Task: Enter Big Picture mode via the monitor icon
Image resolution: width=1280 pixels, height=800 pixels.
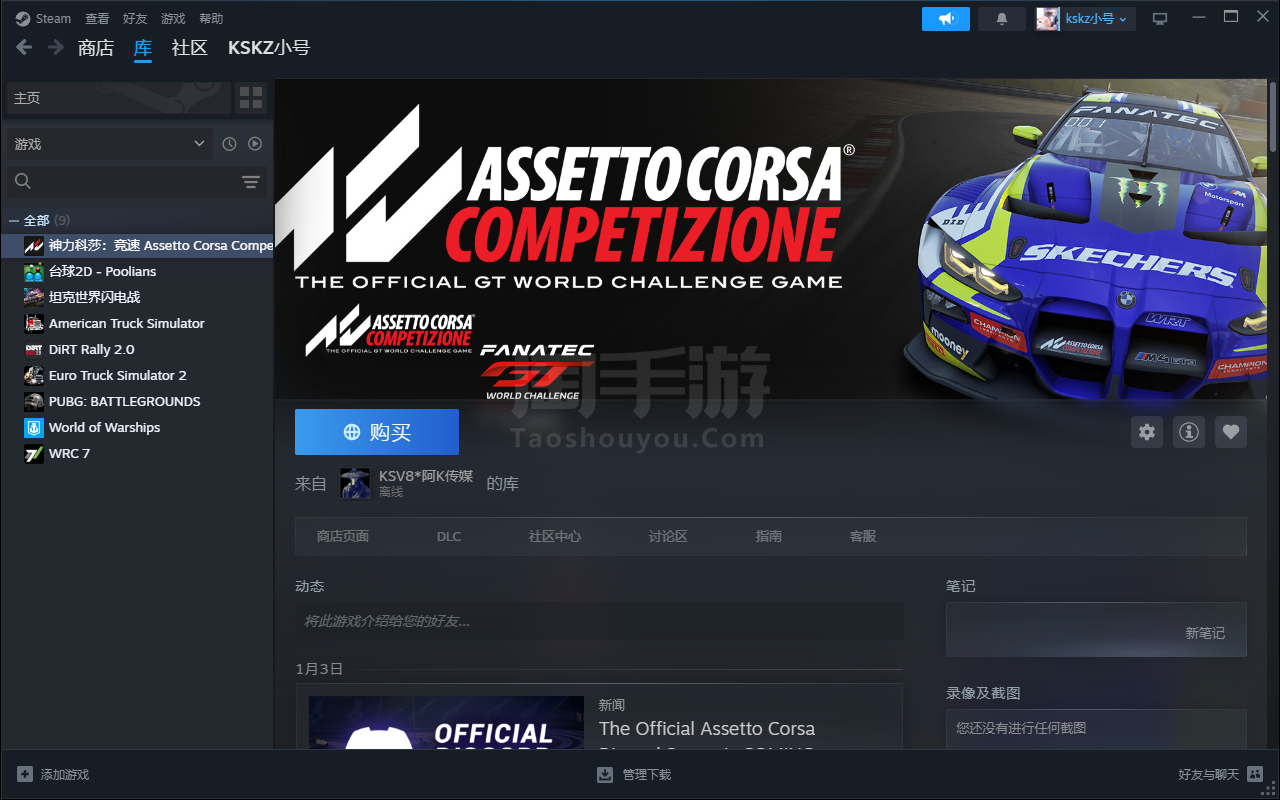Action: click(1160, 18)
